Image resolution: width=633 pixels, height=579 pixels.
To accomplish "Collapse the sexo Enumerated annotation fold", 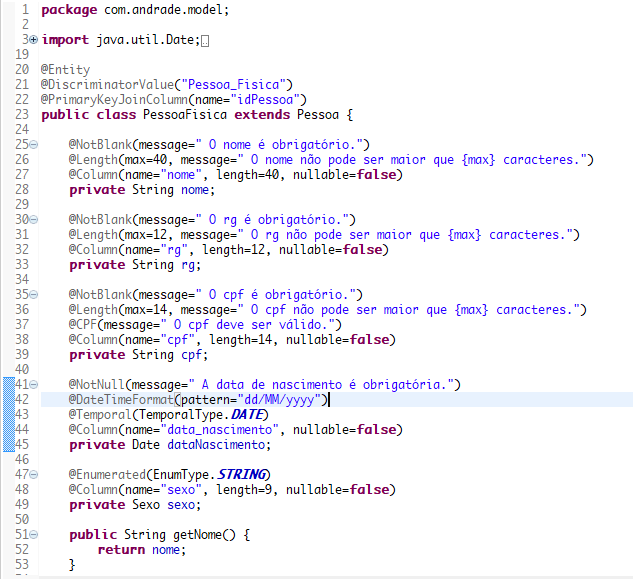I will 34,474.
